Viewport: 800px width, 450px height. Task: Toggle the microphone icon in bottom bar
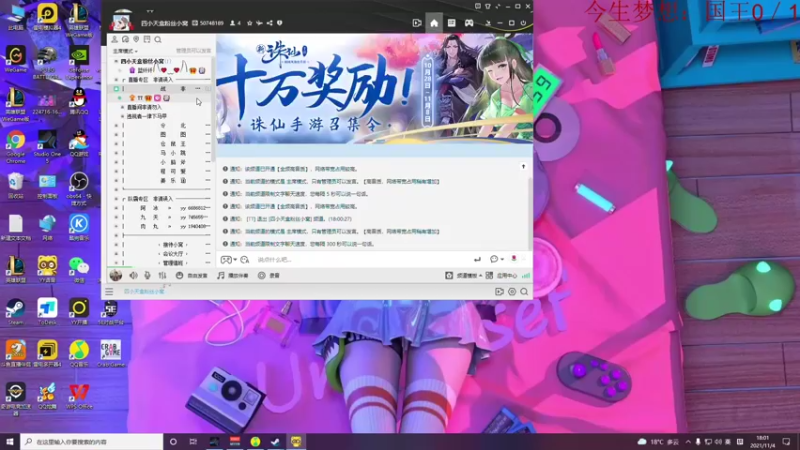(147, 276)
